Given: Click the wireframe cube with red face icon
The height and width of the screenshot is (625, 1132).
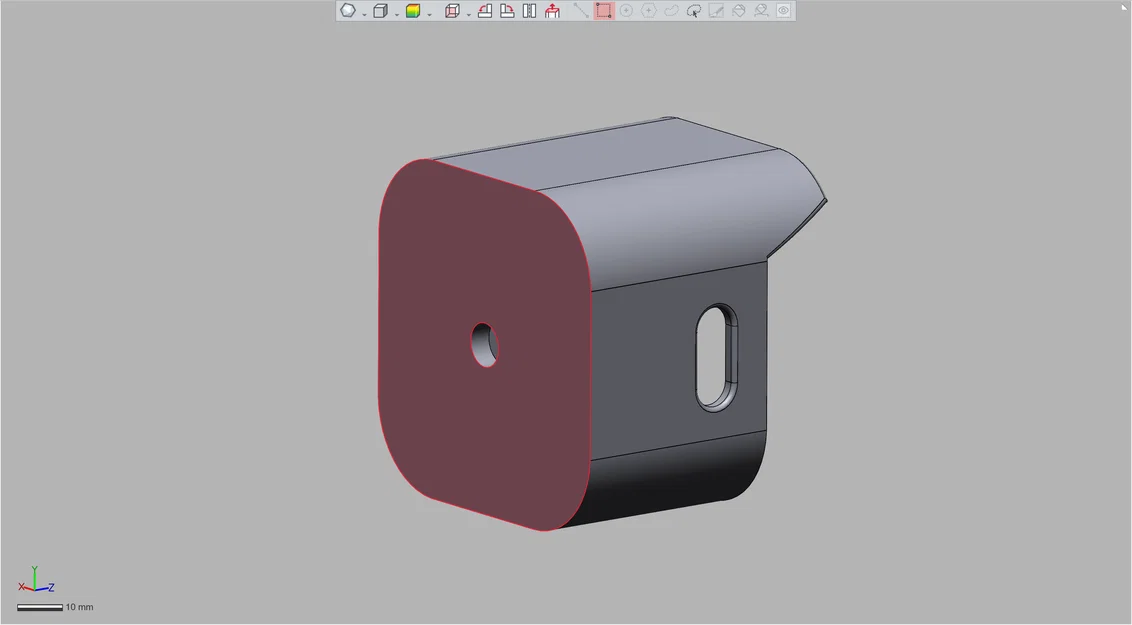Looking at the screenshot, I should (x=452, y=11).
